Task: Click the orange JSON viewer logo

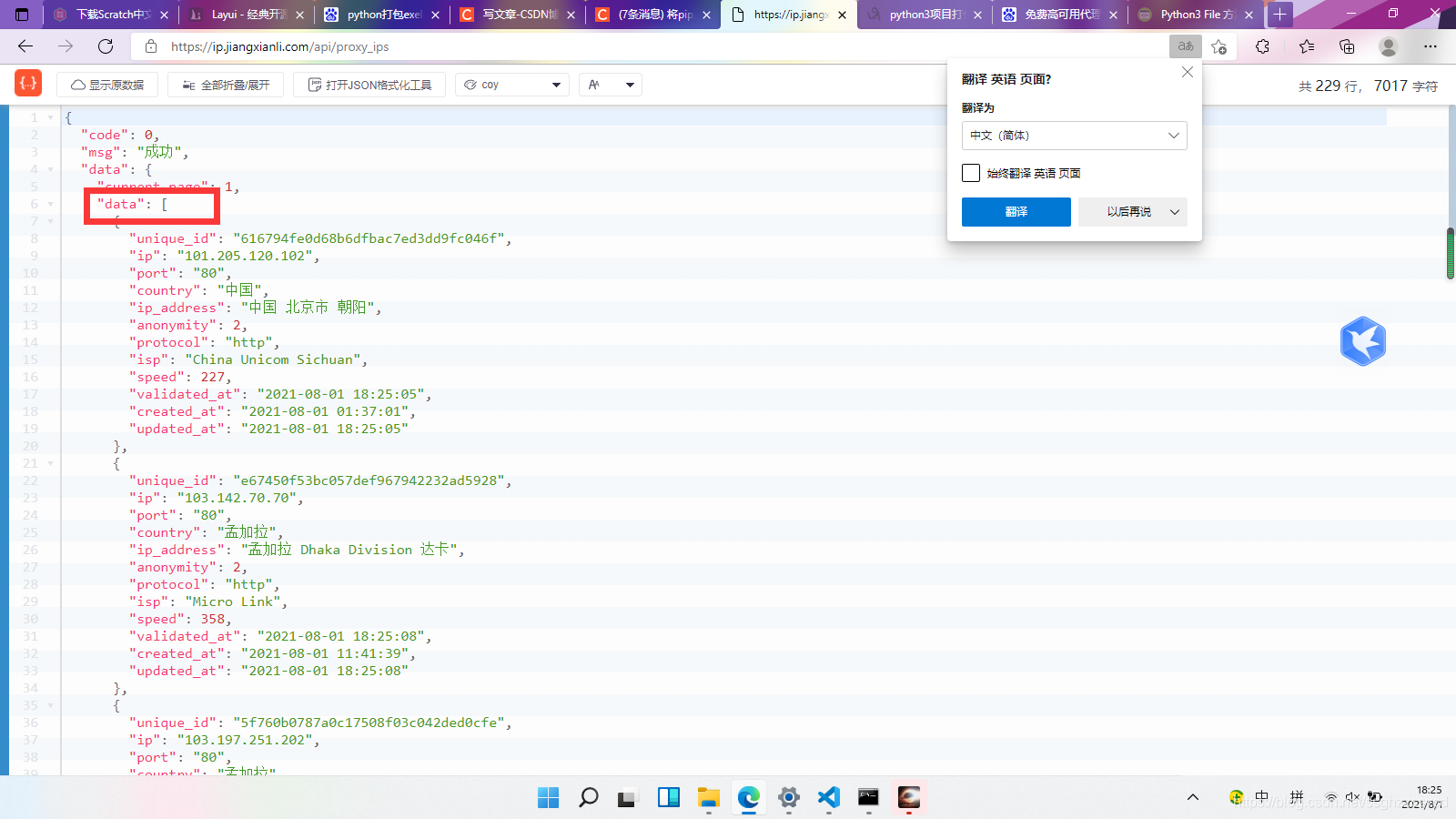Action: [28, 84]
